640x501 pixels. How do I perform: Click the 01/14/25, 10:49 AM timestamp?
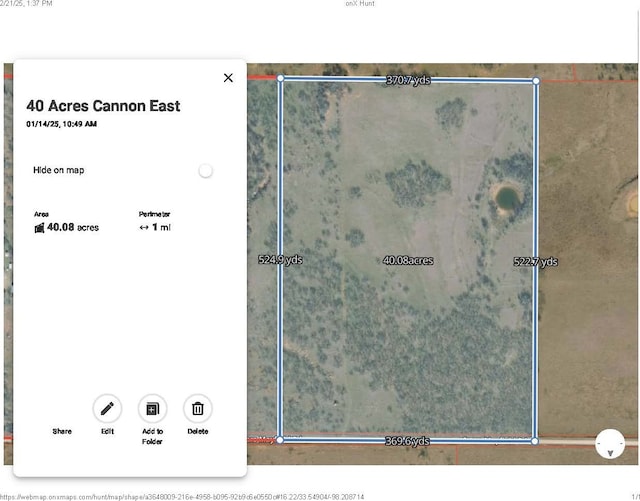(x=62, y=124)
